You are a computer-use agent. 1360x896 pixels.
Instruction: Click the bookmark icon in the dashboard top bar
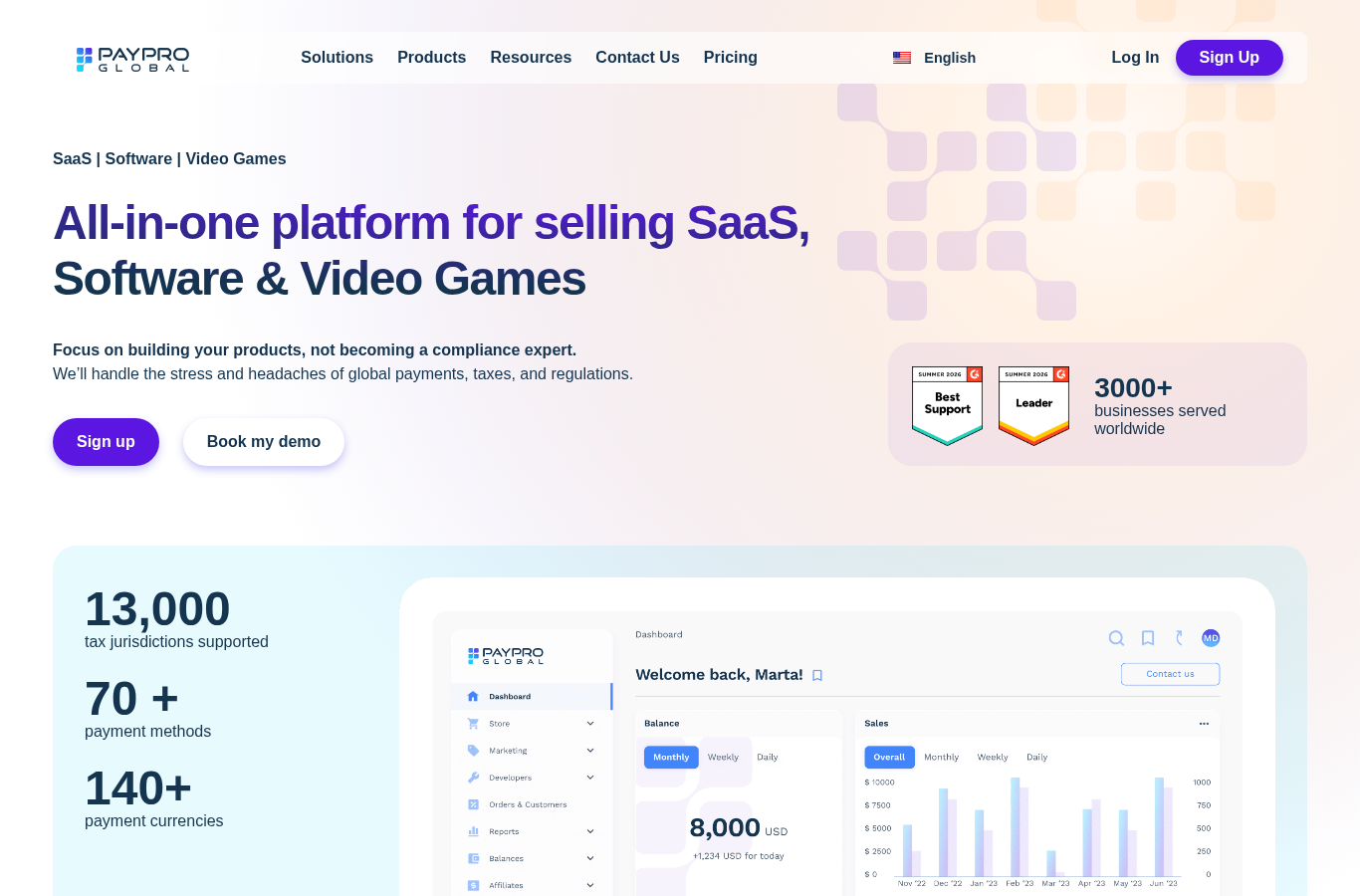[1148, 638]
